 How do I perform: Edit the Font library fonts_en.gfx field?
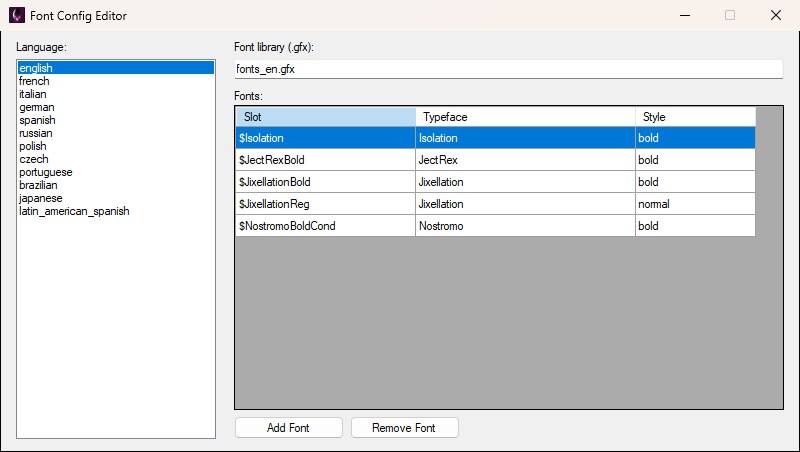(x=509, y=69)
